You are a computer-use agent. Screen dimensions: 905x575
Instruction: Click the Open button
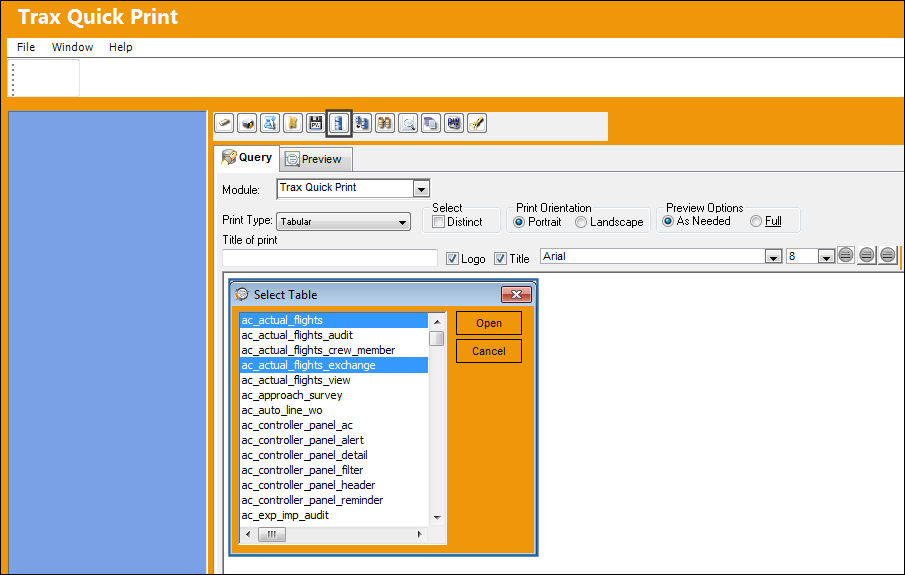(489, 323)
